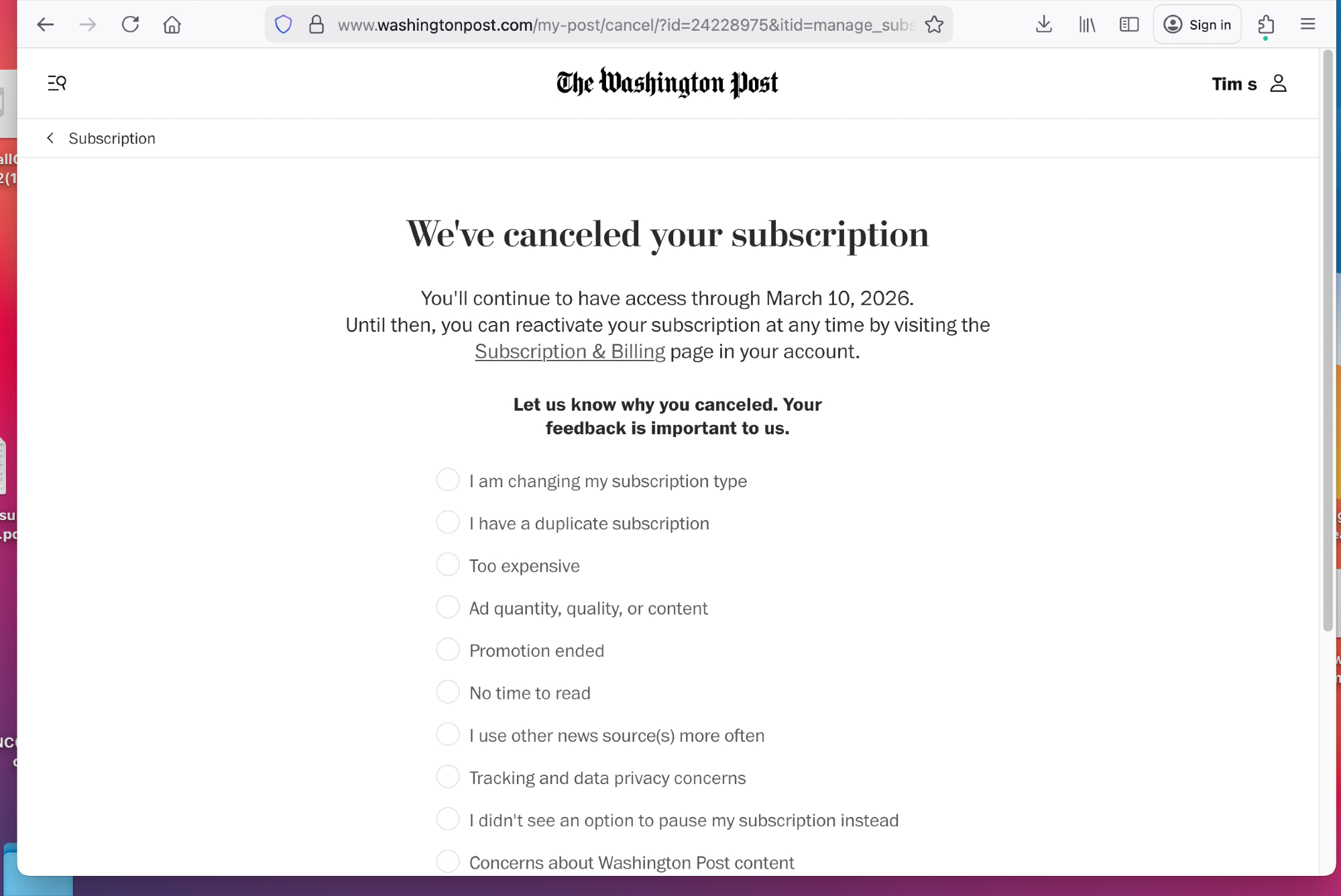1341x896 pixels.
Task: Open the Subscription & Billing link
Action: [x=569, y=352]
